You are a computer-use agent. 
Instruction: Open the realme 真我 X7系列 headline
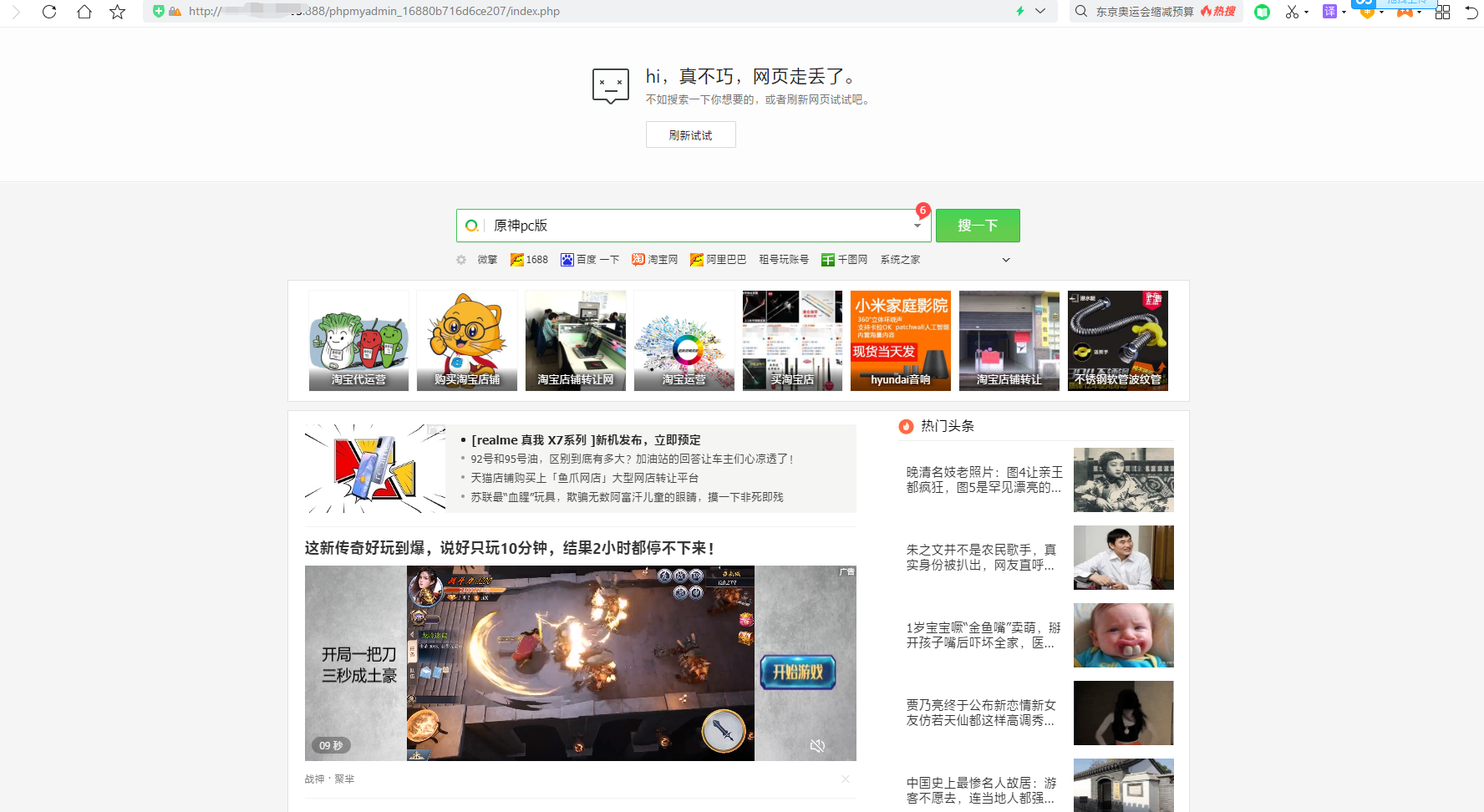point(586,440)
